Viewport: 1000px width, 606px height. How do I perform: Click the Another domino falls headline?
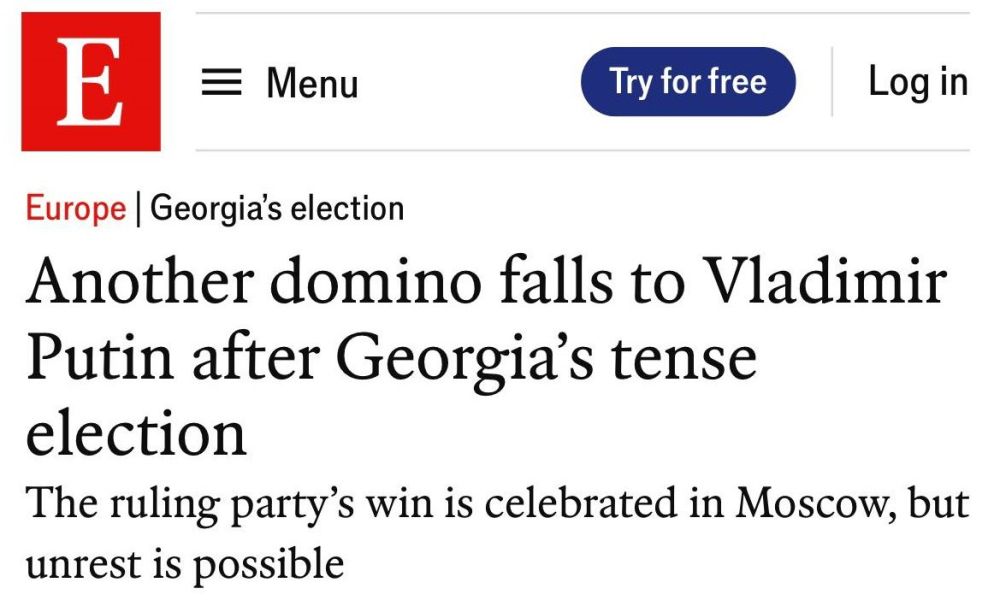[x=487, y=355]
